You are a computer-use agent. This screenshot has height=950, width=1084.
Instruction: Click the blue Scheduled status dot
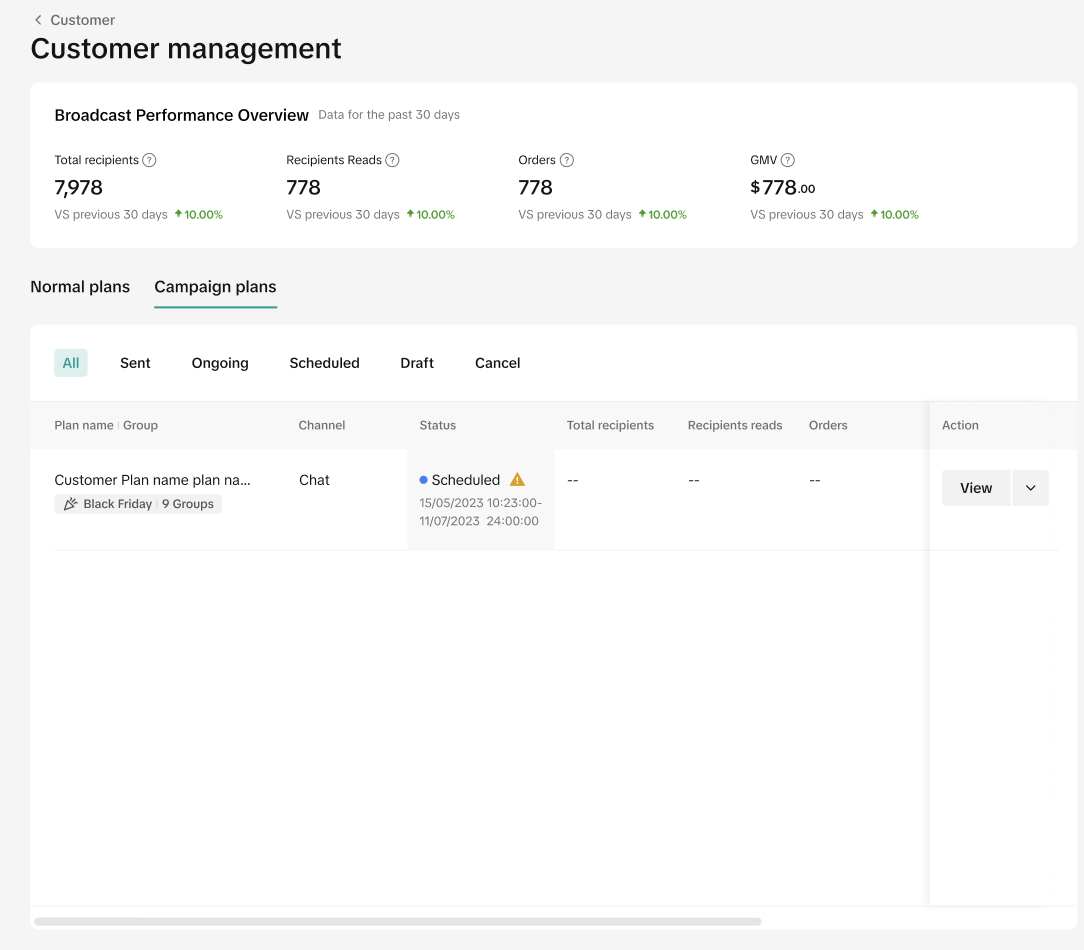pos(424,480)
